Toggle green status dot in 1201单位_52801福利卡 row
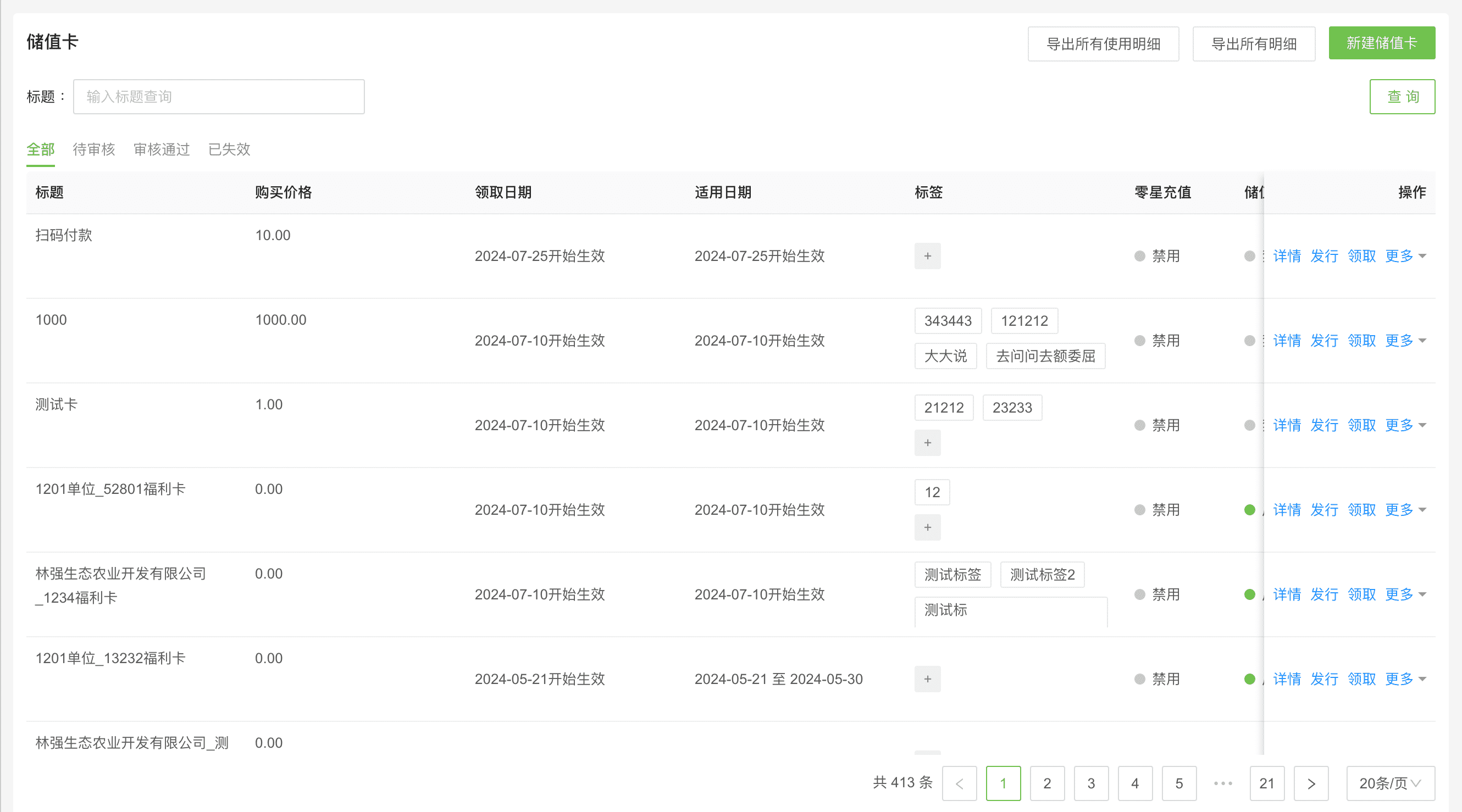 (x=1249, y=509)
